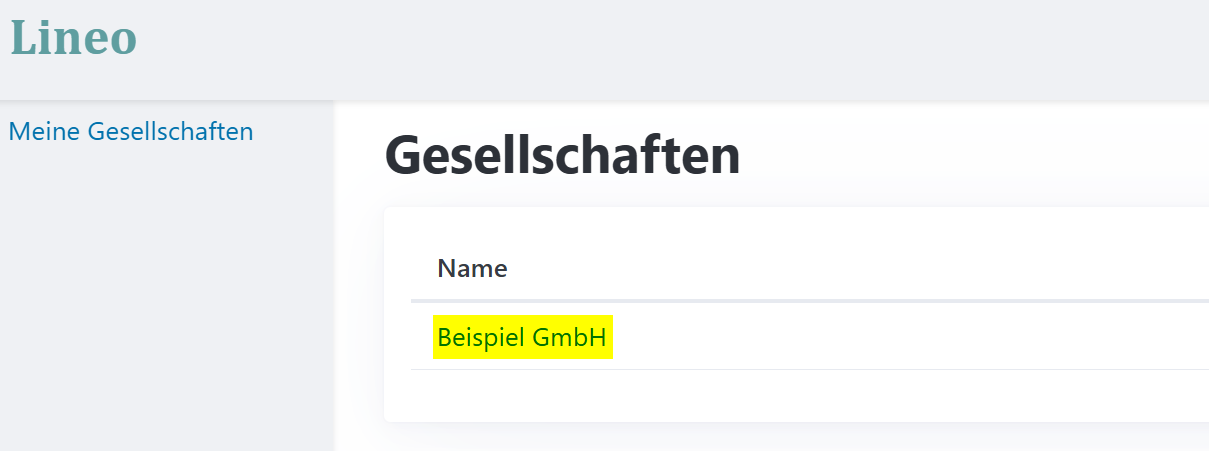Click the large Gesellschaften title text
This screenshot has width=1209, height=451.
tap(562, 156)
